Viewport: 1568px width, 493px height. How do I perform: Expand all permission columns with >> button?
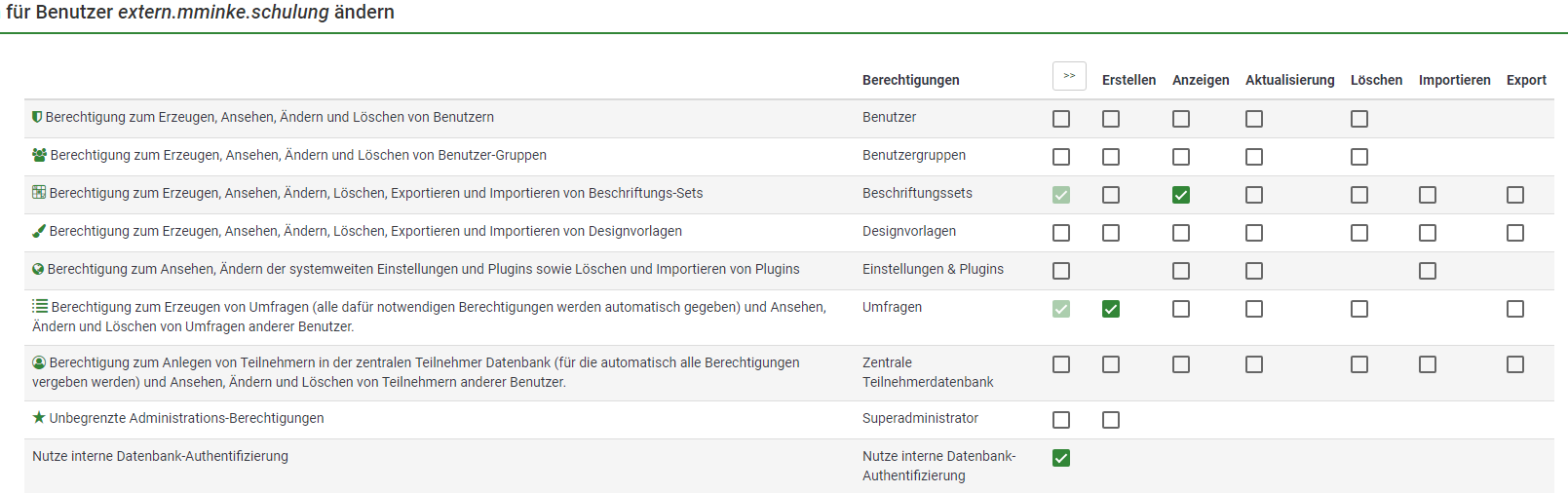pyautogui.click(x=1069, y=76)
